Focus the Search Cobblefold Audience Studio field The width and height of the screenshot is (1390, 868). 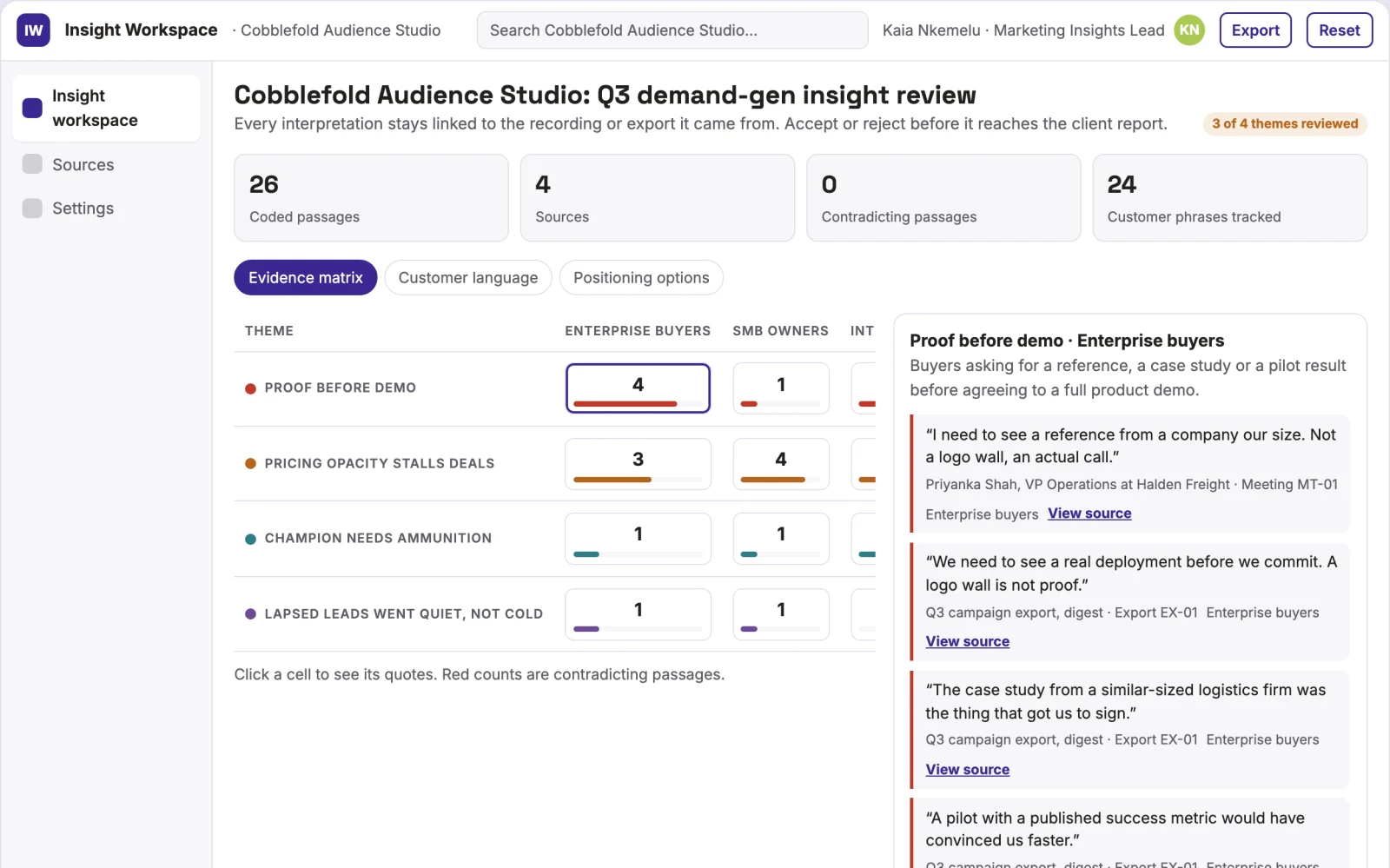click(672, 30)
